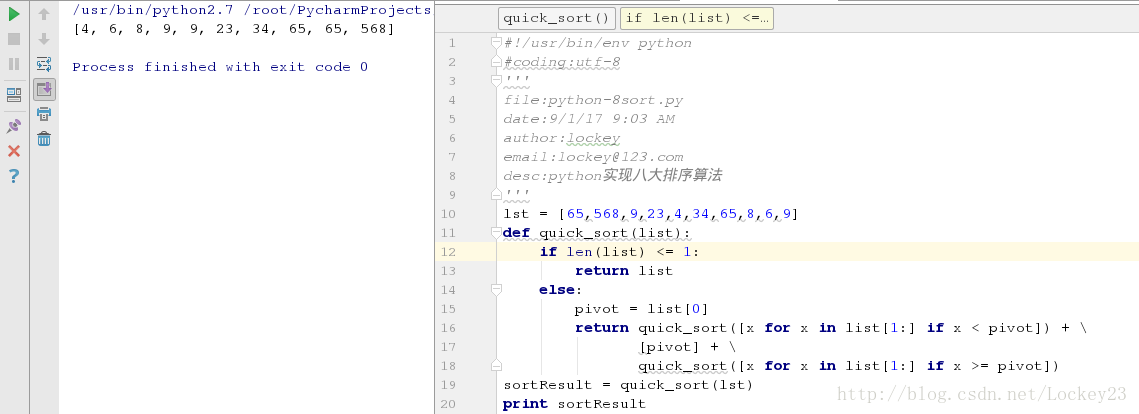Click the 'lst = [65,568,9,...' assignment line
The height and width of the screenshot is (414, 1139).
[651, 214]
